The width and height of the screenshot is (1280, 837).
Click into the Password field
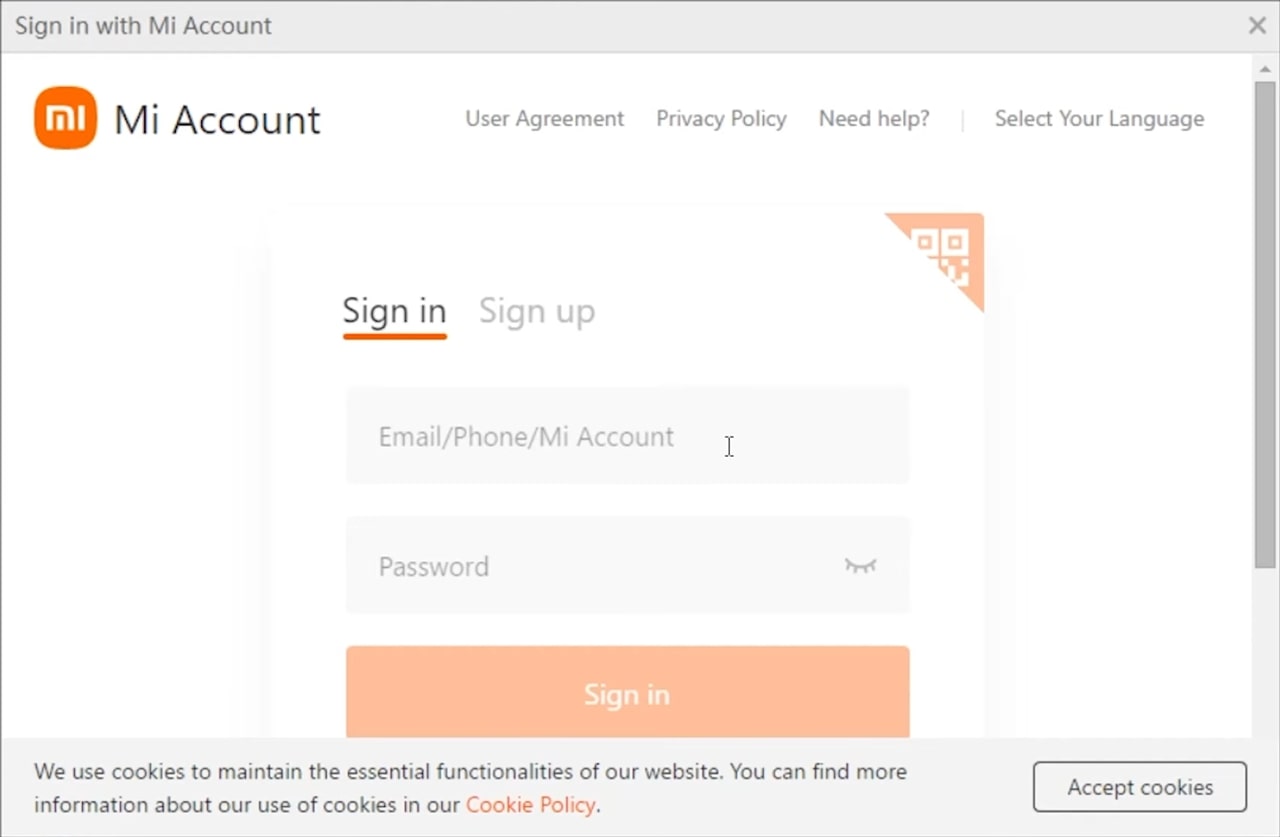[600, 566]
